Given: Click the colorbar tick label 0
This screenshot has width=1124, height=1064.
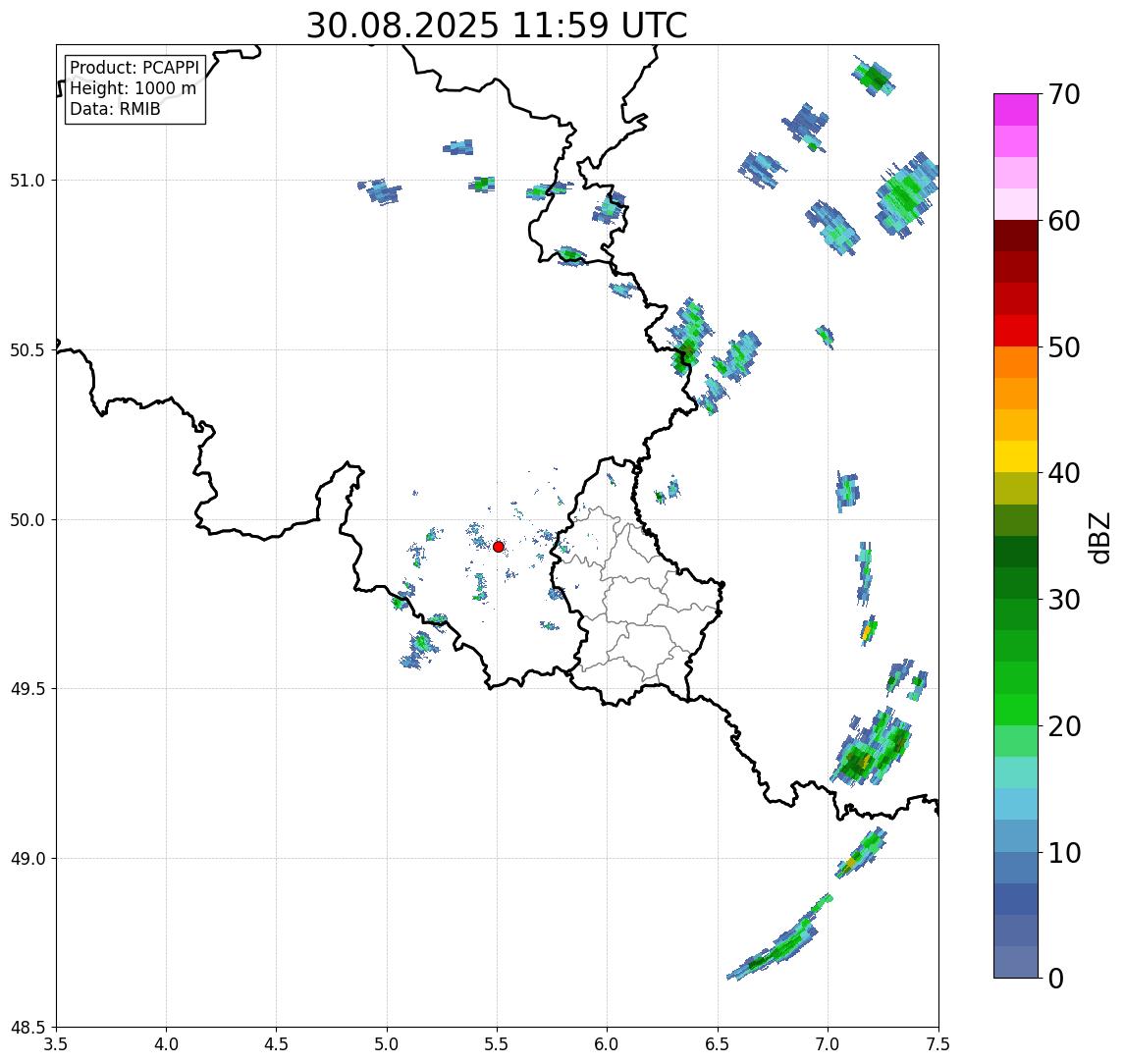Looking at the screenshot, I should (1056, 978).
